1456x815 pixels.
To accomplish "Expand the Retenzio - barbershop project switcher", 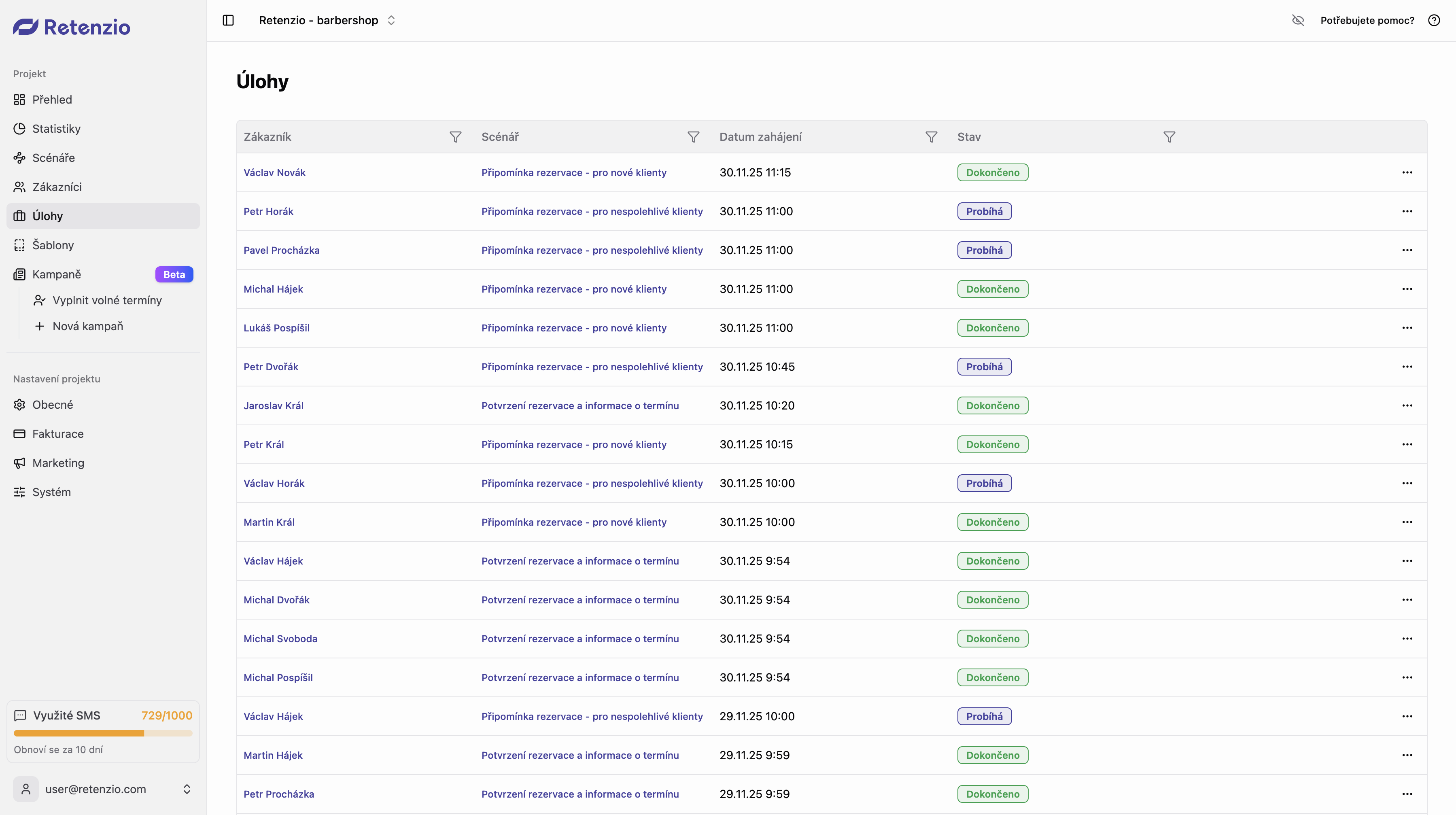I will pyautogui.click(x=328, y=20).
